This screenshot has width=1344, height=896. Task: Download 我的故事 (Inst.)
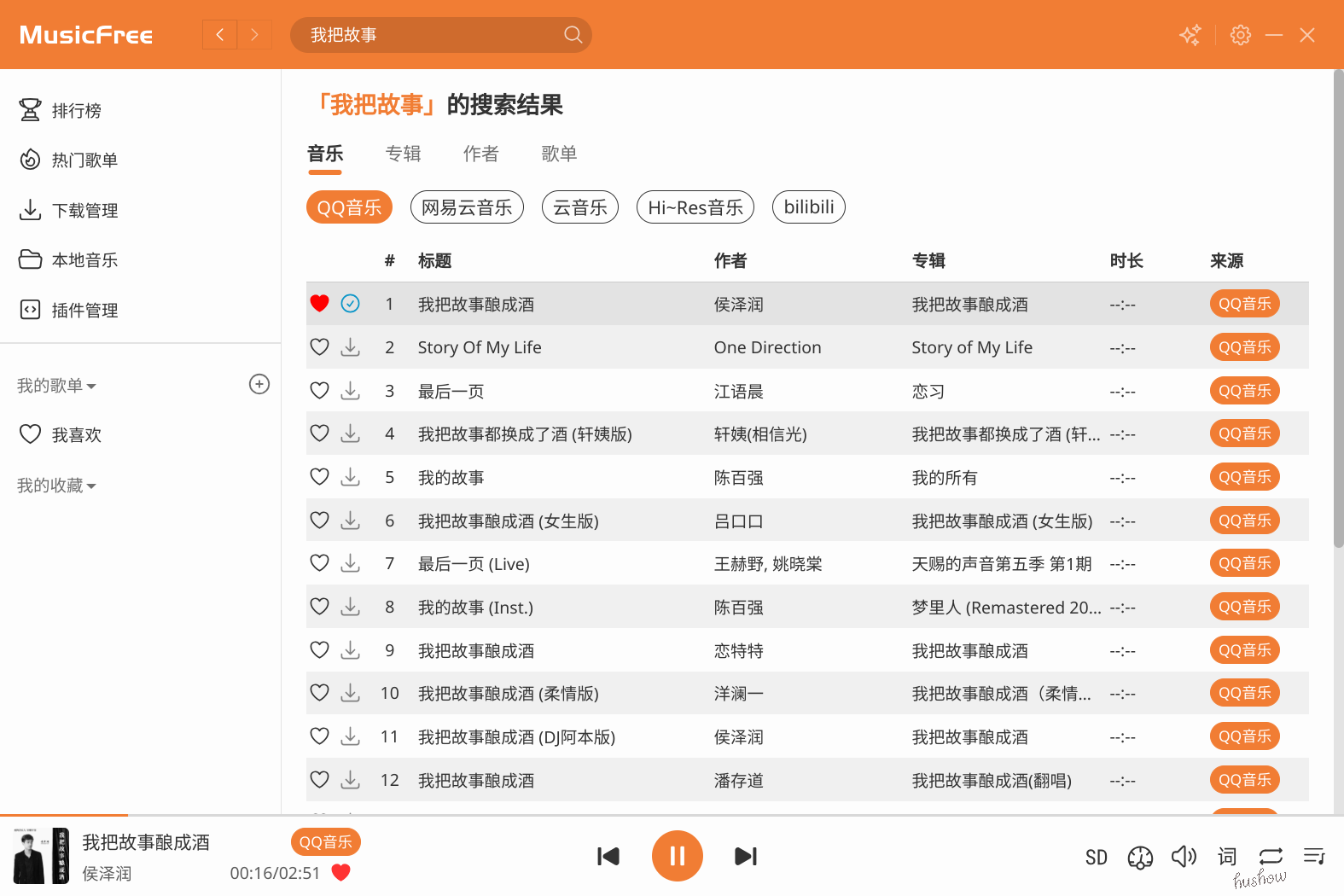pyautogui.click(x=351, y=607)
